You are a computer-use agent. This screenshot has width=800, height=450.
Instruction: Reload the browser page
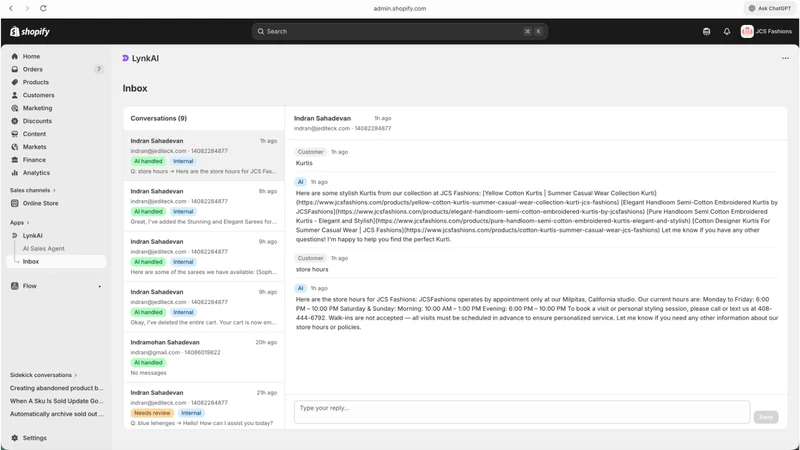(x=43, y=8)
